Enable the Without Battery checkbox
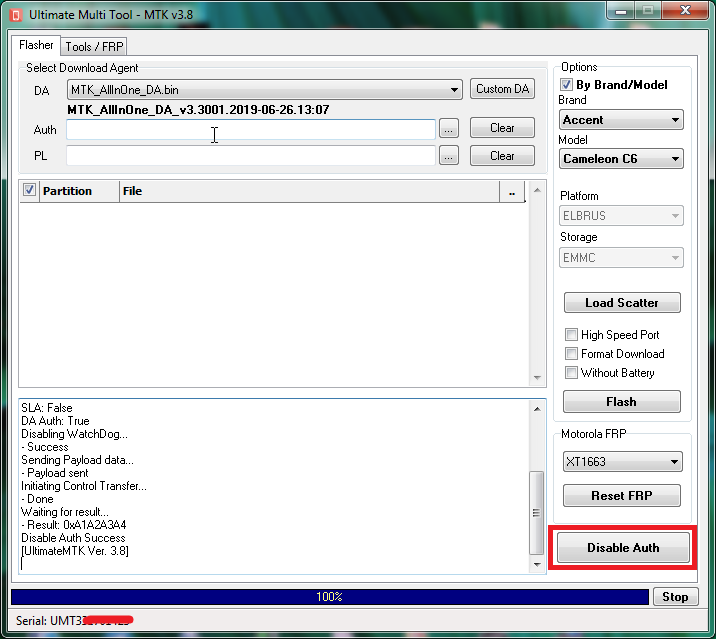This screenshot has width=716, height=639. (571, 373)
